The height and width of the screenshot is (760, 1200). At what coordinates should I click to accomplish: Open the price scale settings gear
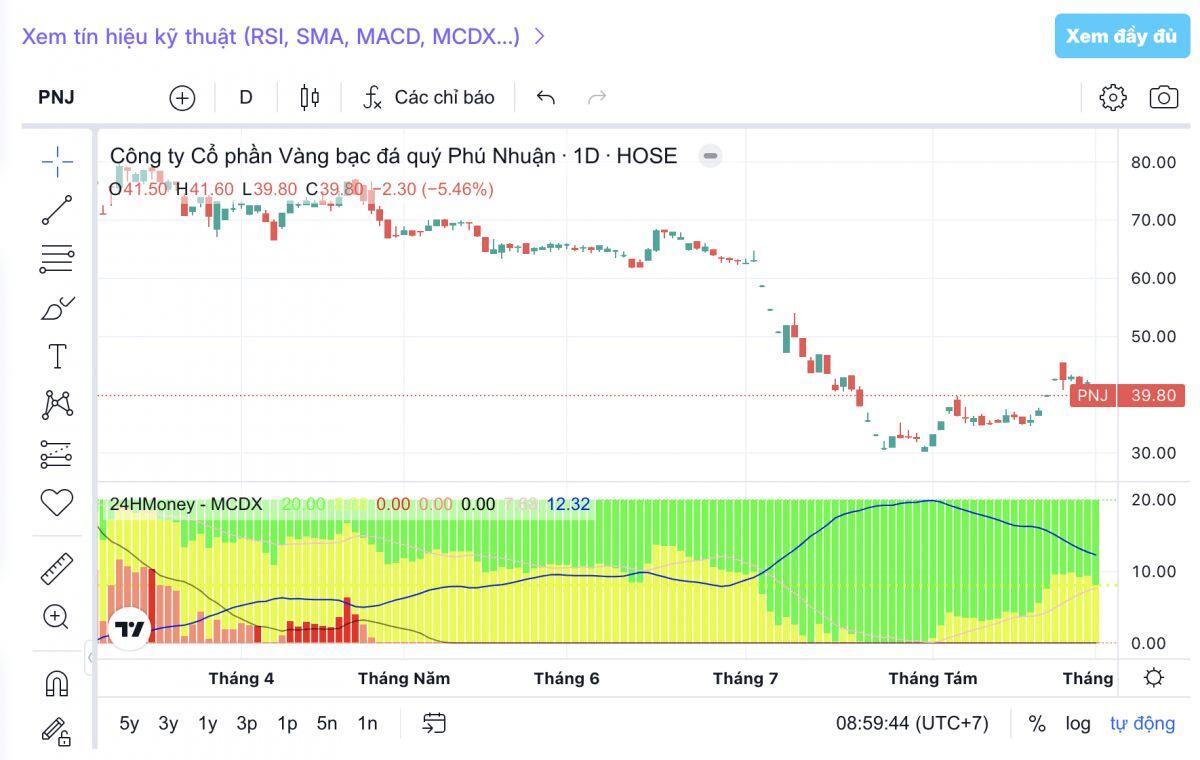pyautogui.click(x=1154, y=678)
